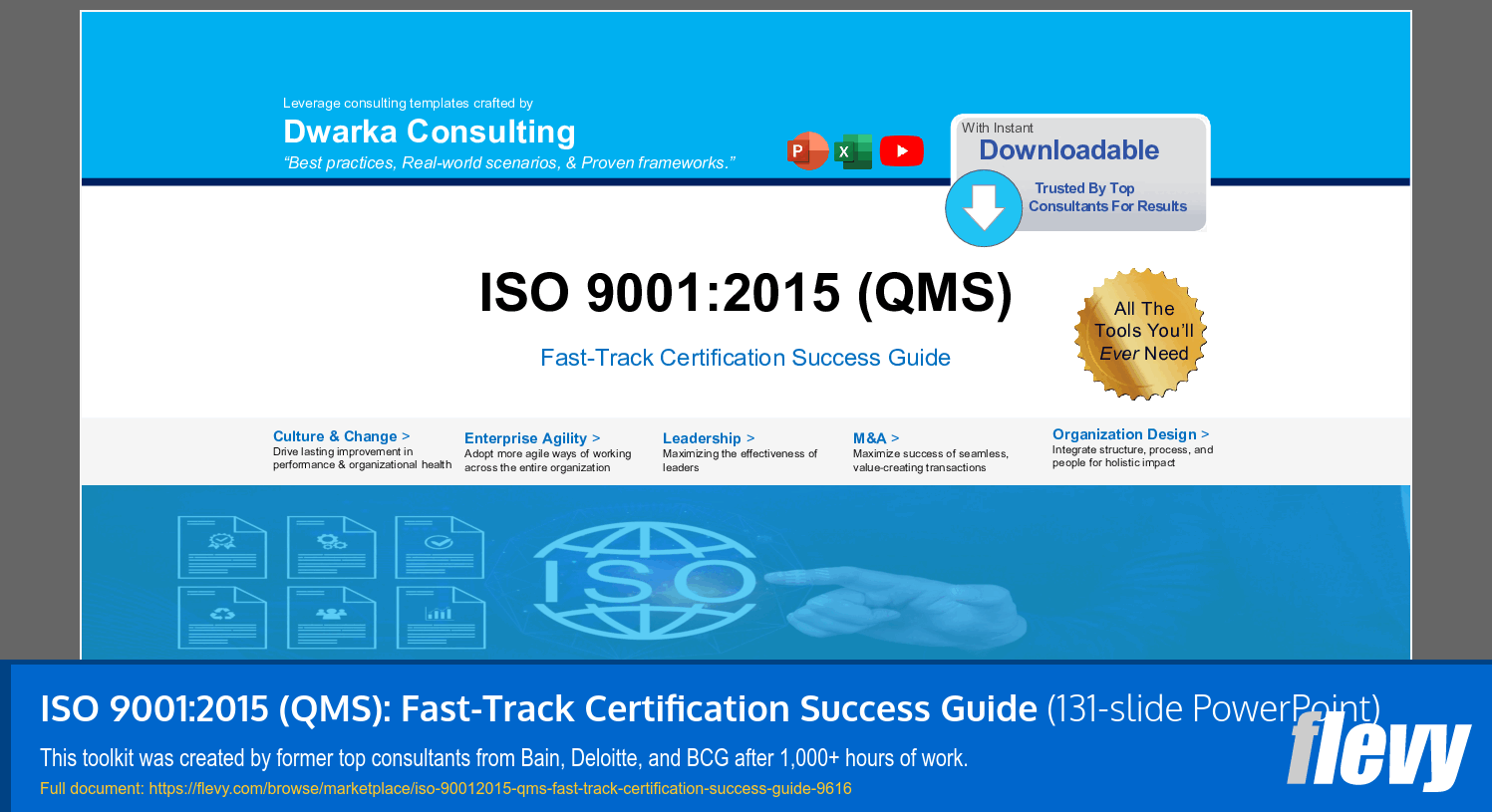This screenshot has width=1492, height=812.
Task: Click 'This toolkit was created by former top consultants' text
Action: click(x=503, y=758)
